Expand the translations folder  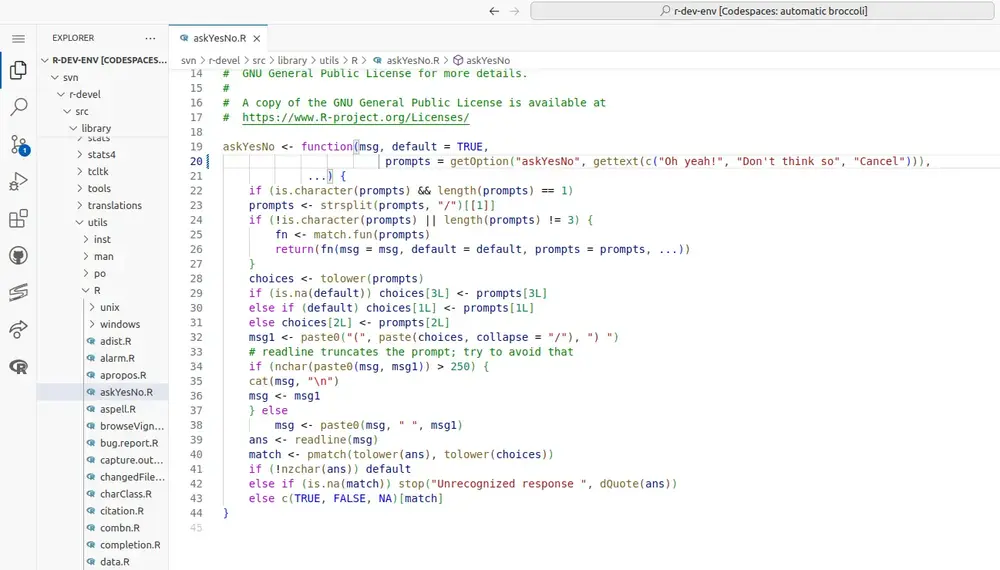[x=114, y=205]
